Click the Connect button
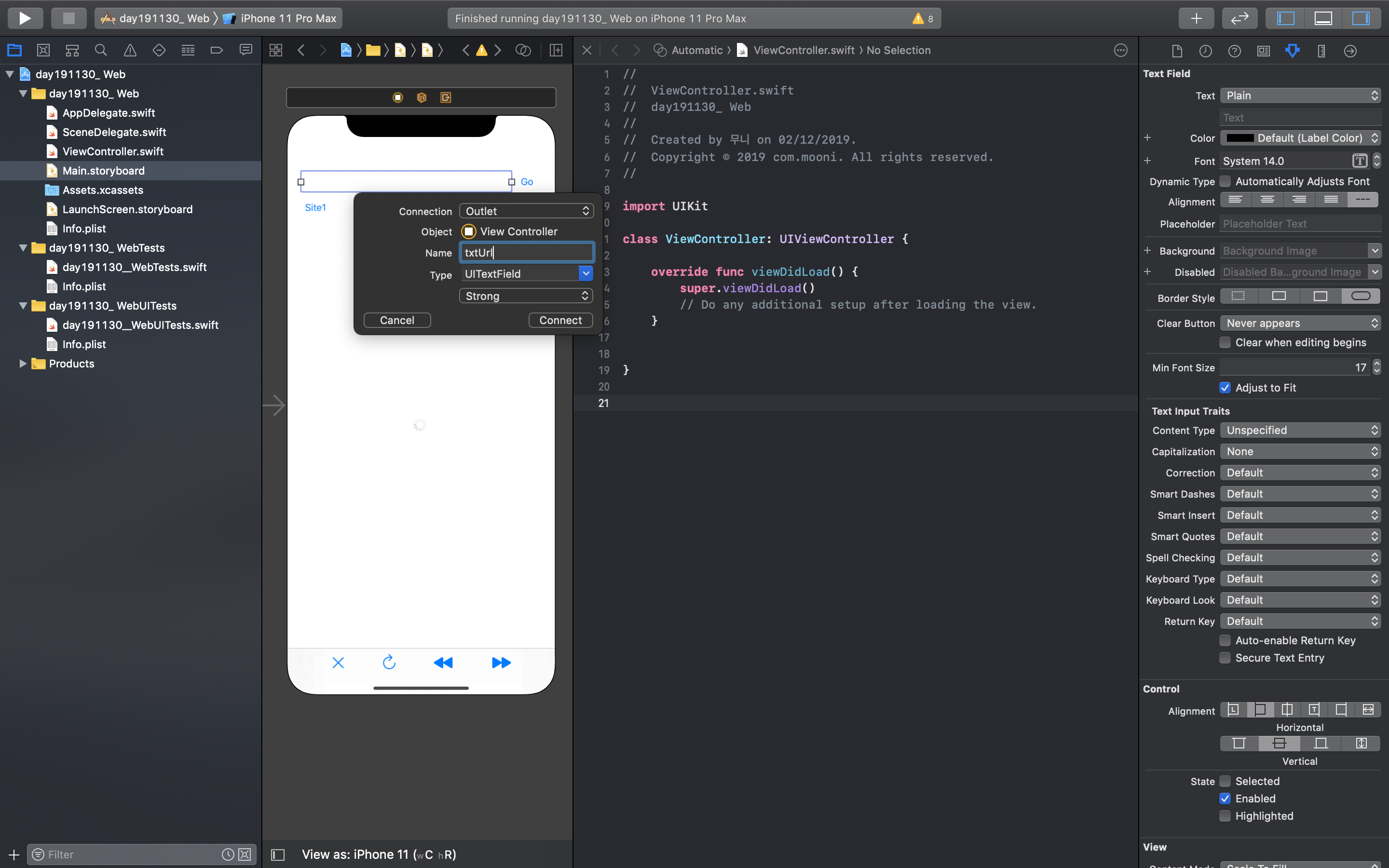Screen dimensions: 1389x868 [x=560, y=320]
